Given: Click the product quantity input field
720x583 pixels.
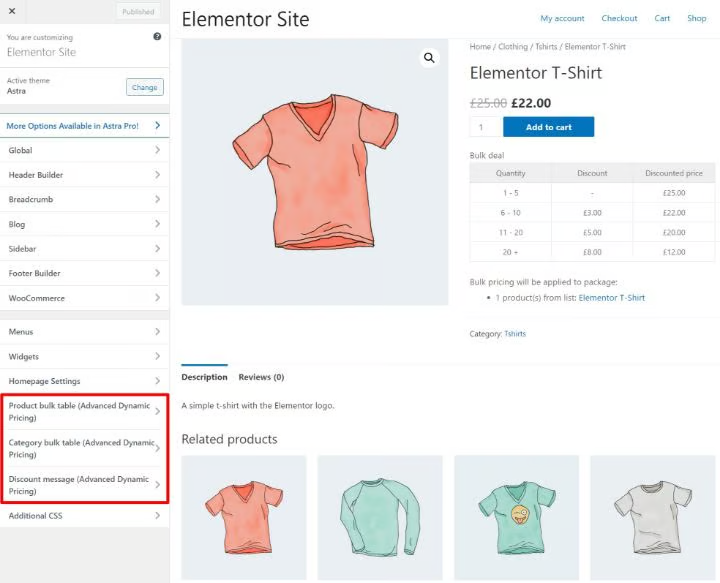Looking at the screenshot, I should (x=484, y=127).
